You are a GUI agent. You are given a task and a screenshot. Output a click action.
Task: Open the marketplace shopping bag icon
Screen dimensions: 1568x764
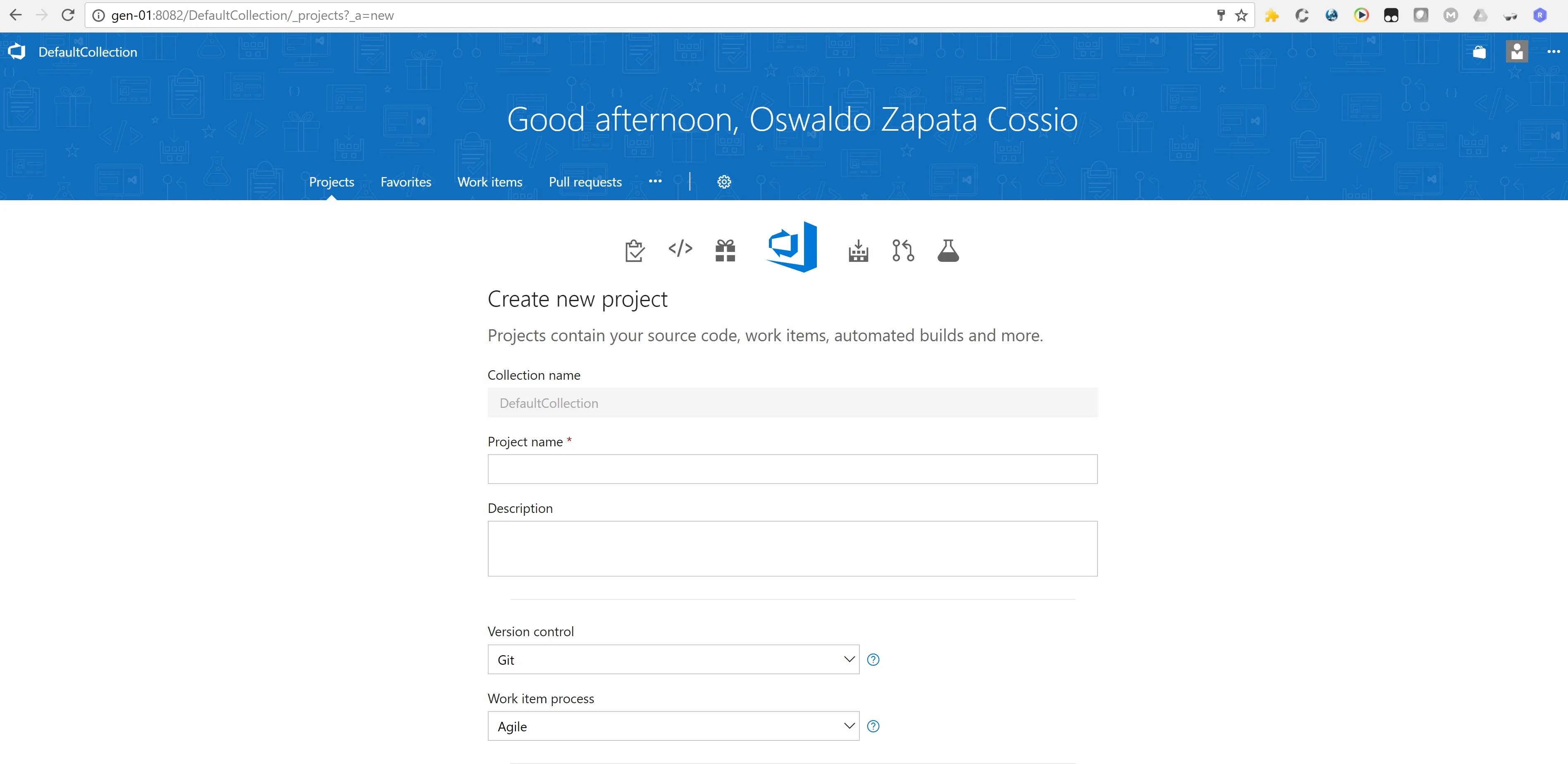pyautogui.click(x=1479, y=53)
